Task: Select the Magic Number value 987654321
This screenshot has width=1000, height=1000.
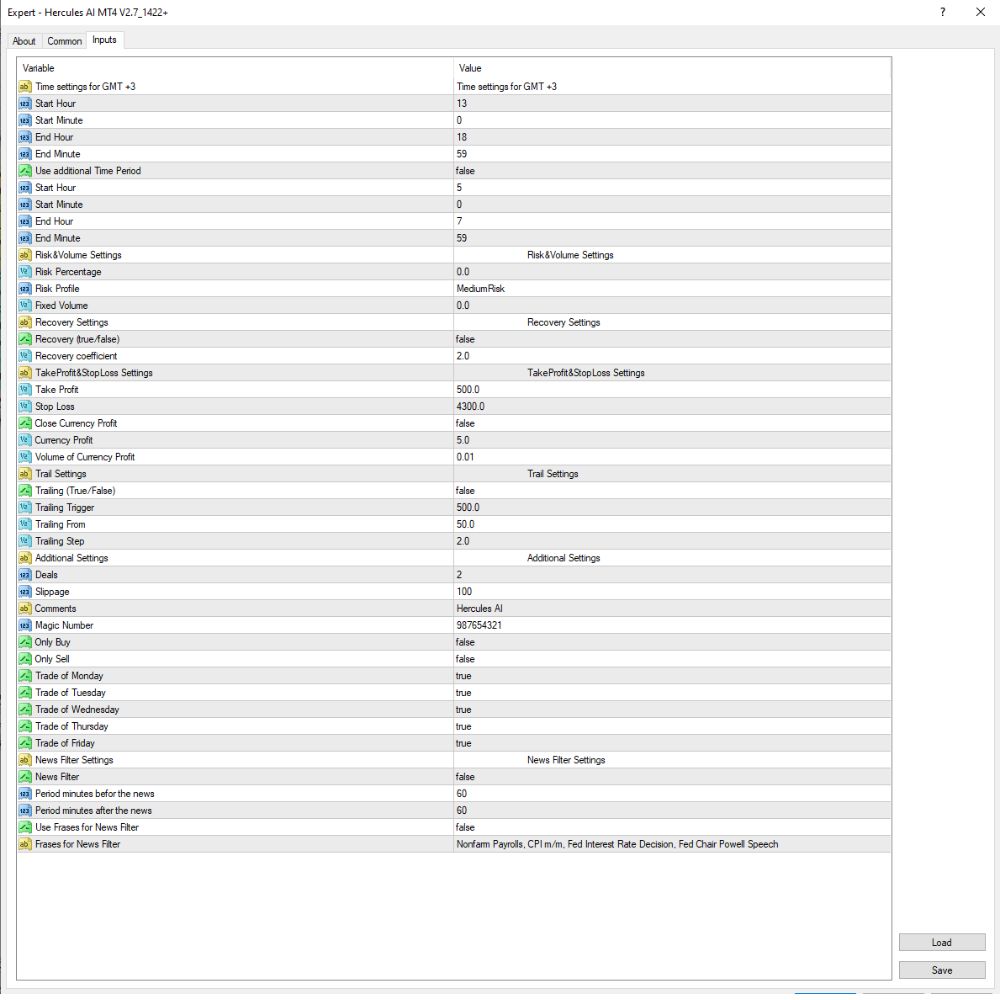Action: point(479,626)
